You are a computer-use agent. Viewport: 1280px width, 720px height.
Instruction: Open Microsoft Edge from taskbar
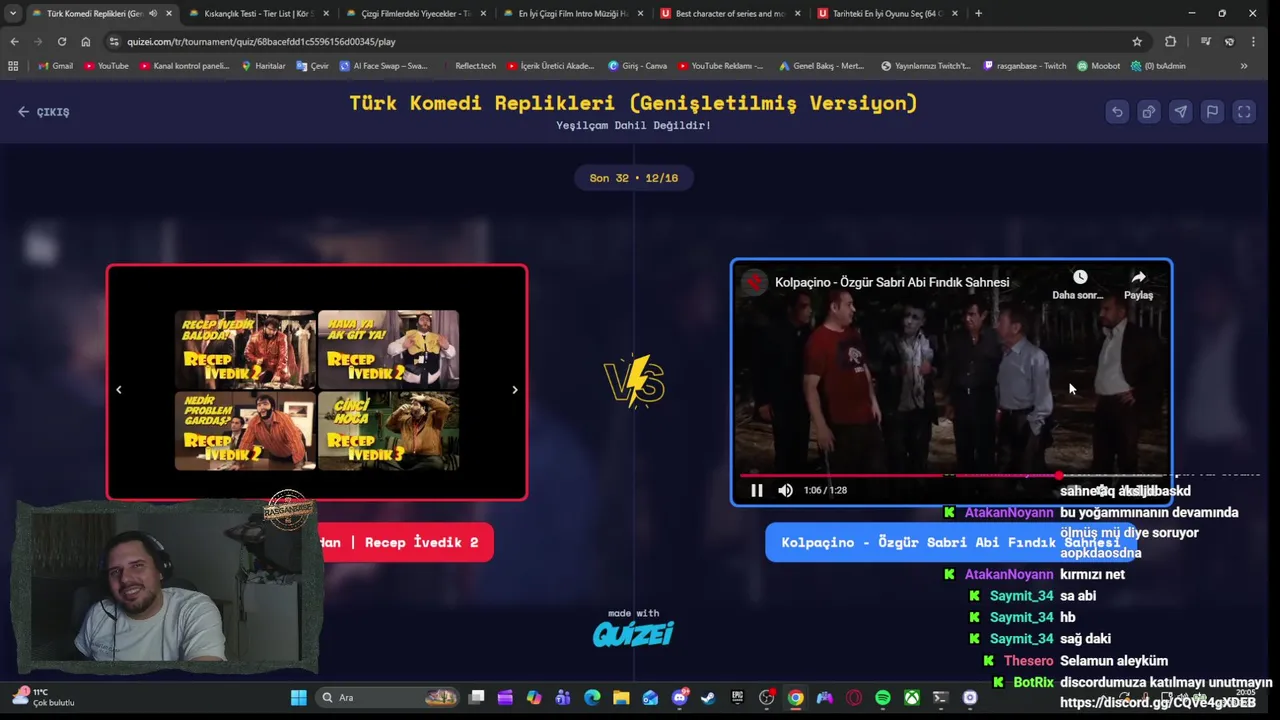pyautogui.click(x=592, y=698)
